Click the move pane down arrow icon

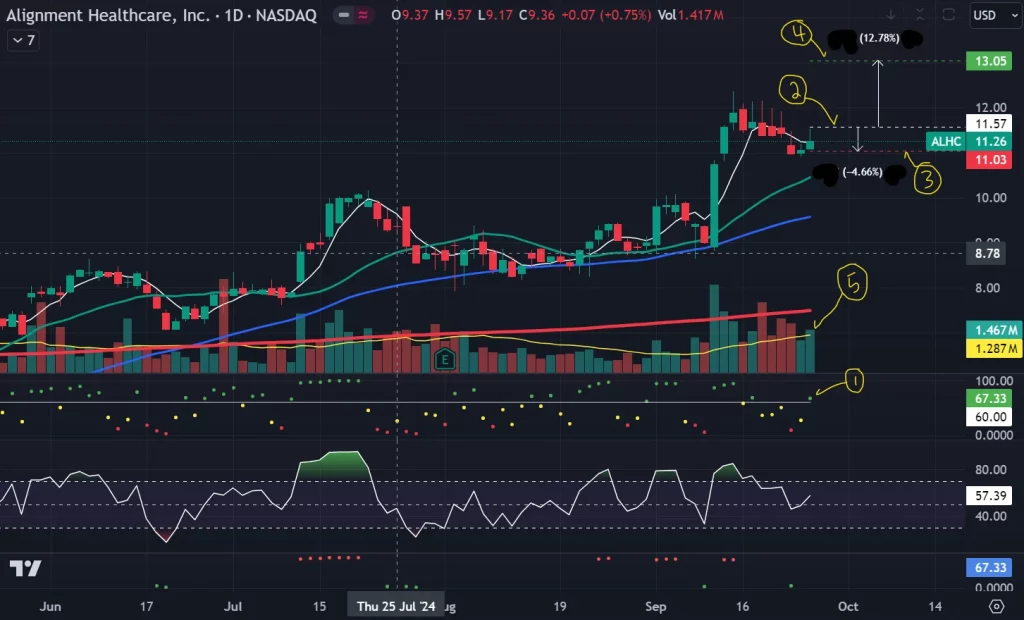[891, 14]
